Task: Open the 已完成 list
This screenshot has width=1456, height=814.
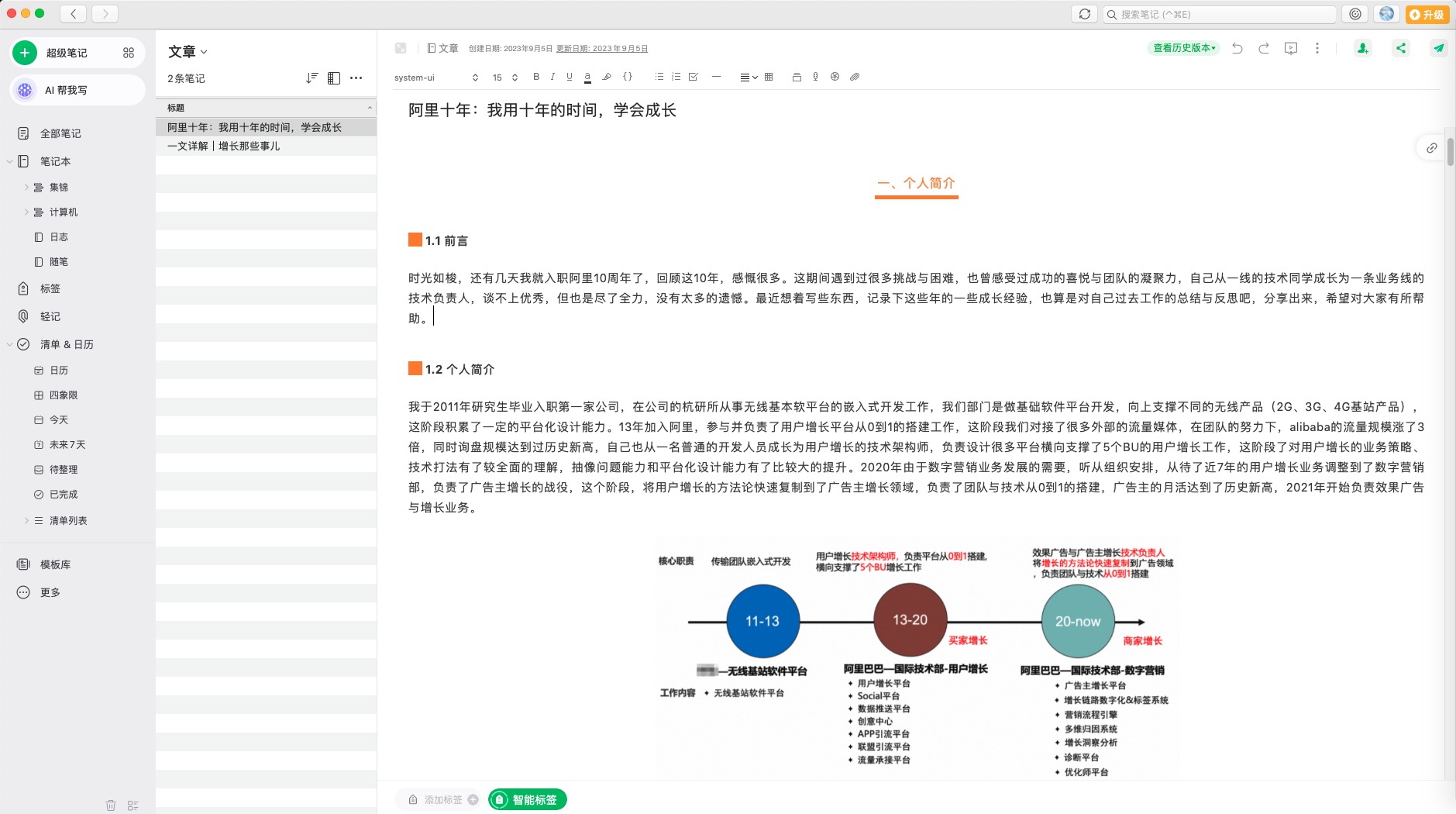Action: pyautogui.click(x=64, y=494)
